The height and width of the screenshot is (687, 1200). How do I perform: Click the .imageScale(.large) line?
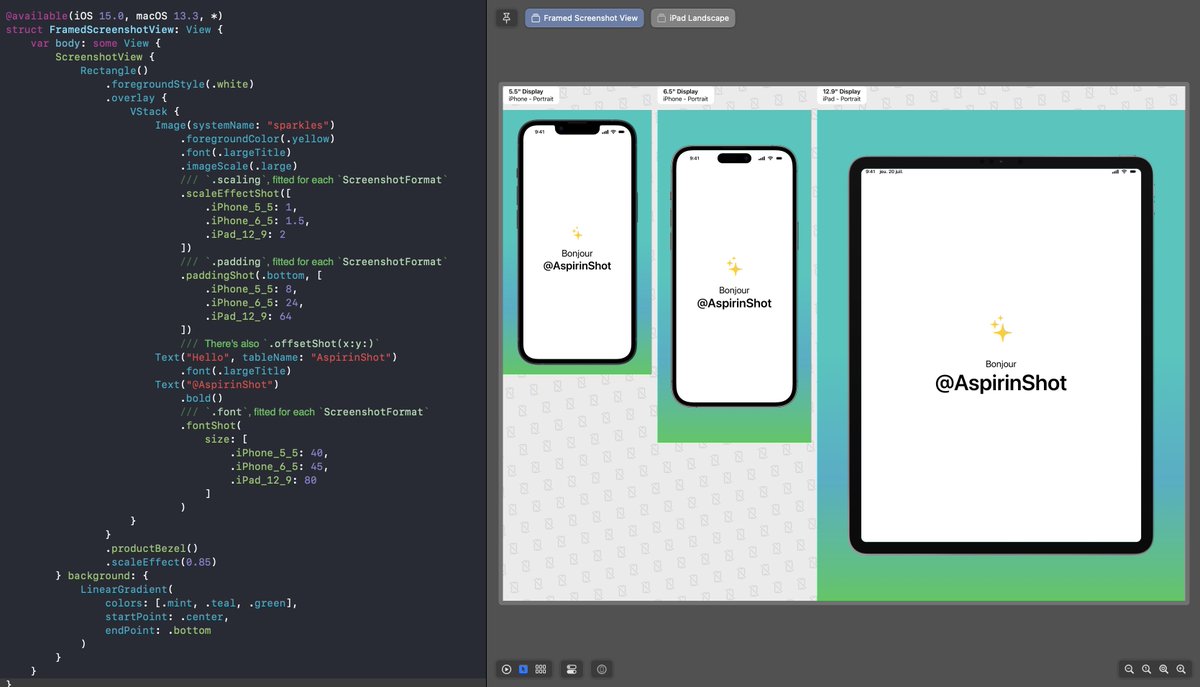(238, 166)
